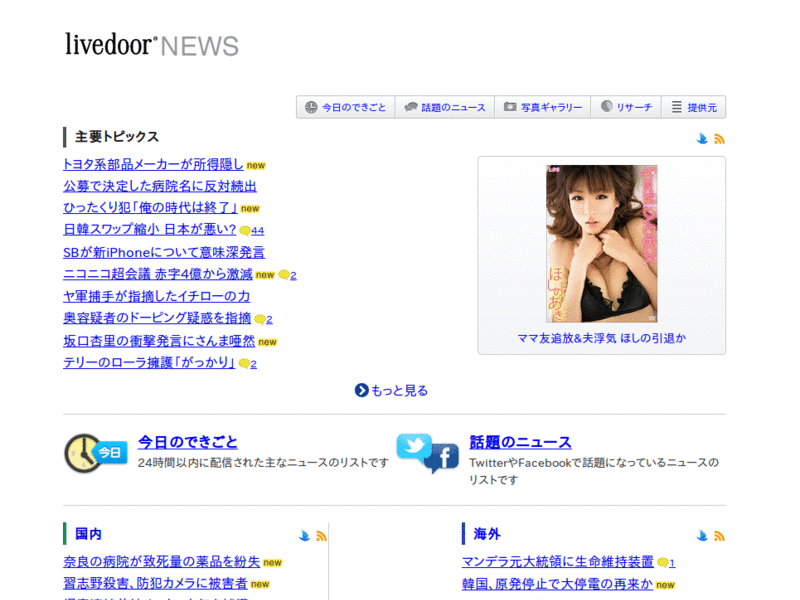Open headline トヨタ系部品メーカーが所得隠し
800x600 pixels.
(x=153, y=164)
